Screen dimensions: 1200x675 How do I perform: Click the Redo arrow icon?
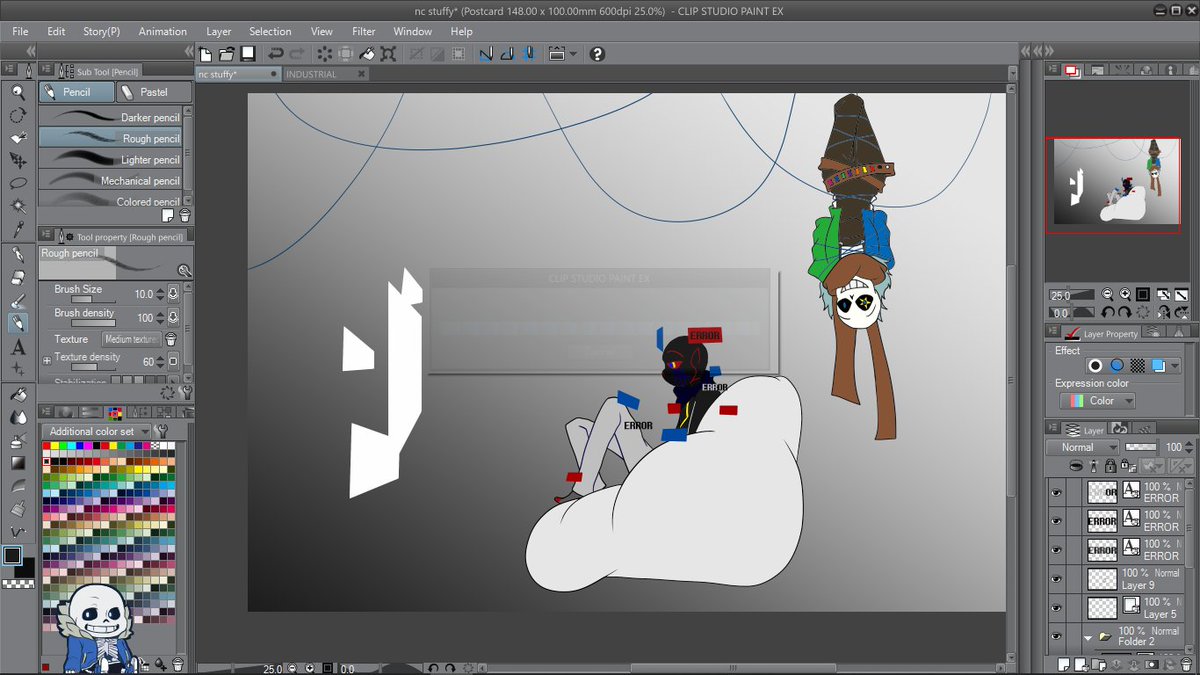pyautogui.click(x=297, y=54)
